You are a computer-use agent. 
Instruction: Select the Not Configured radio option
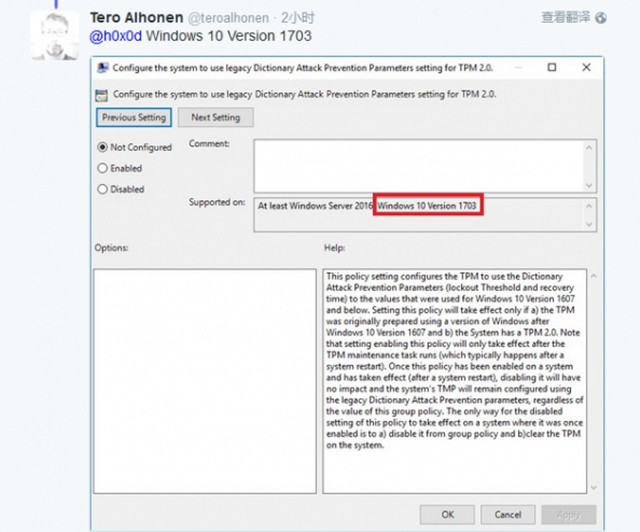point(102,148)
